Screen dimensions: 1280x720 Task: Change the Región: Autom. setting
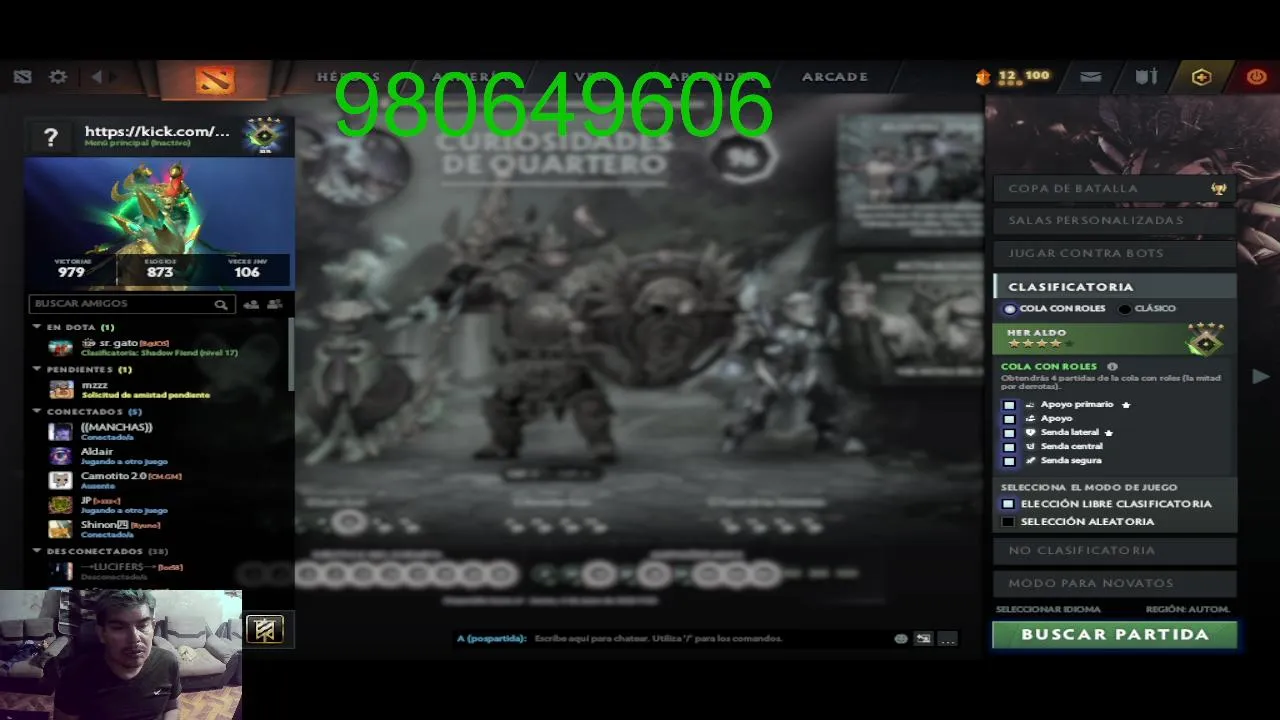pyautogui.click(x=1187, y=609)
